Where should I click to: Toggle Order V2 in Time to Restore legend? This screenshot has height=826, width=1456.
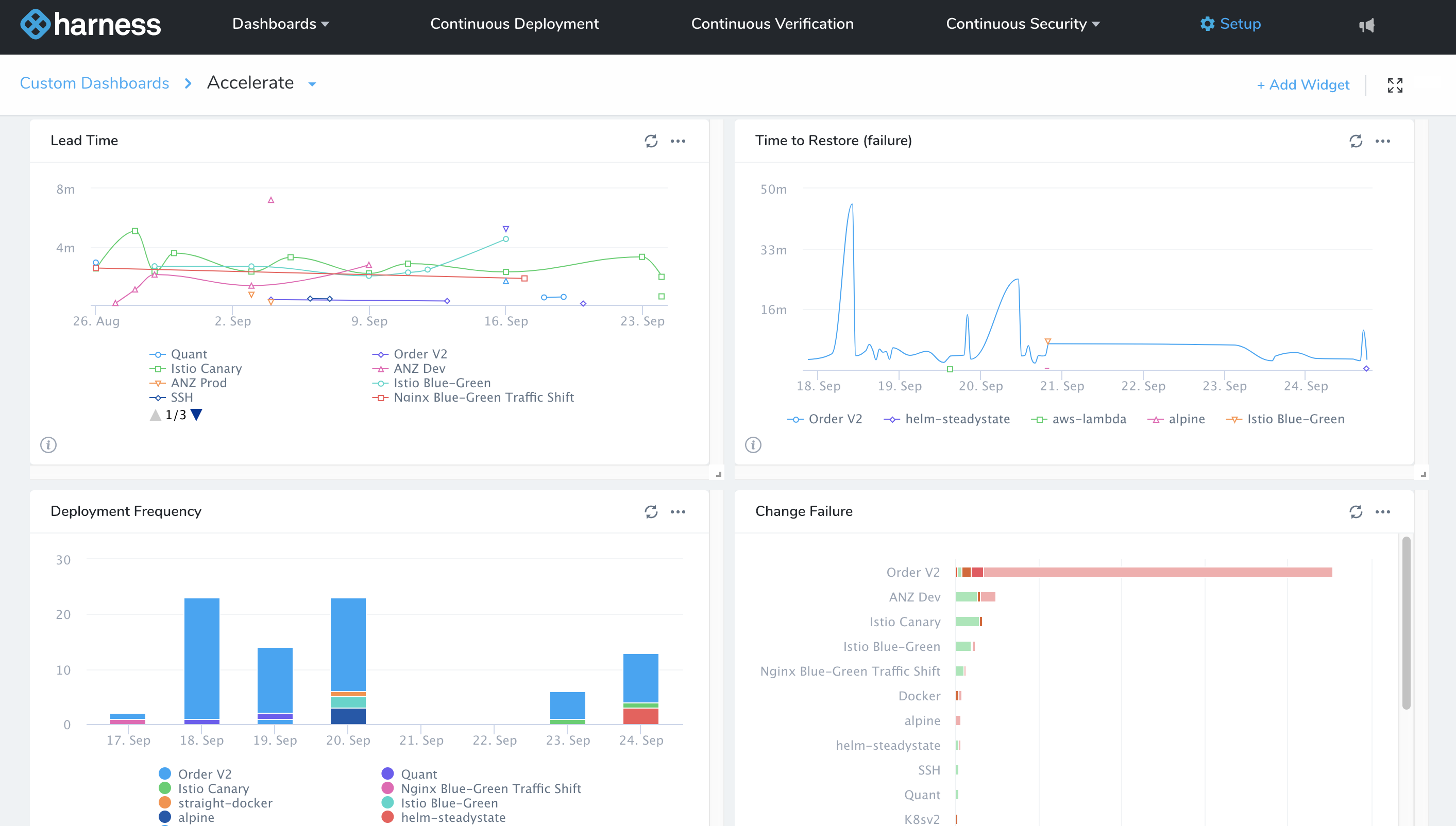(x=824, y=419)
